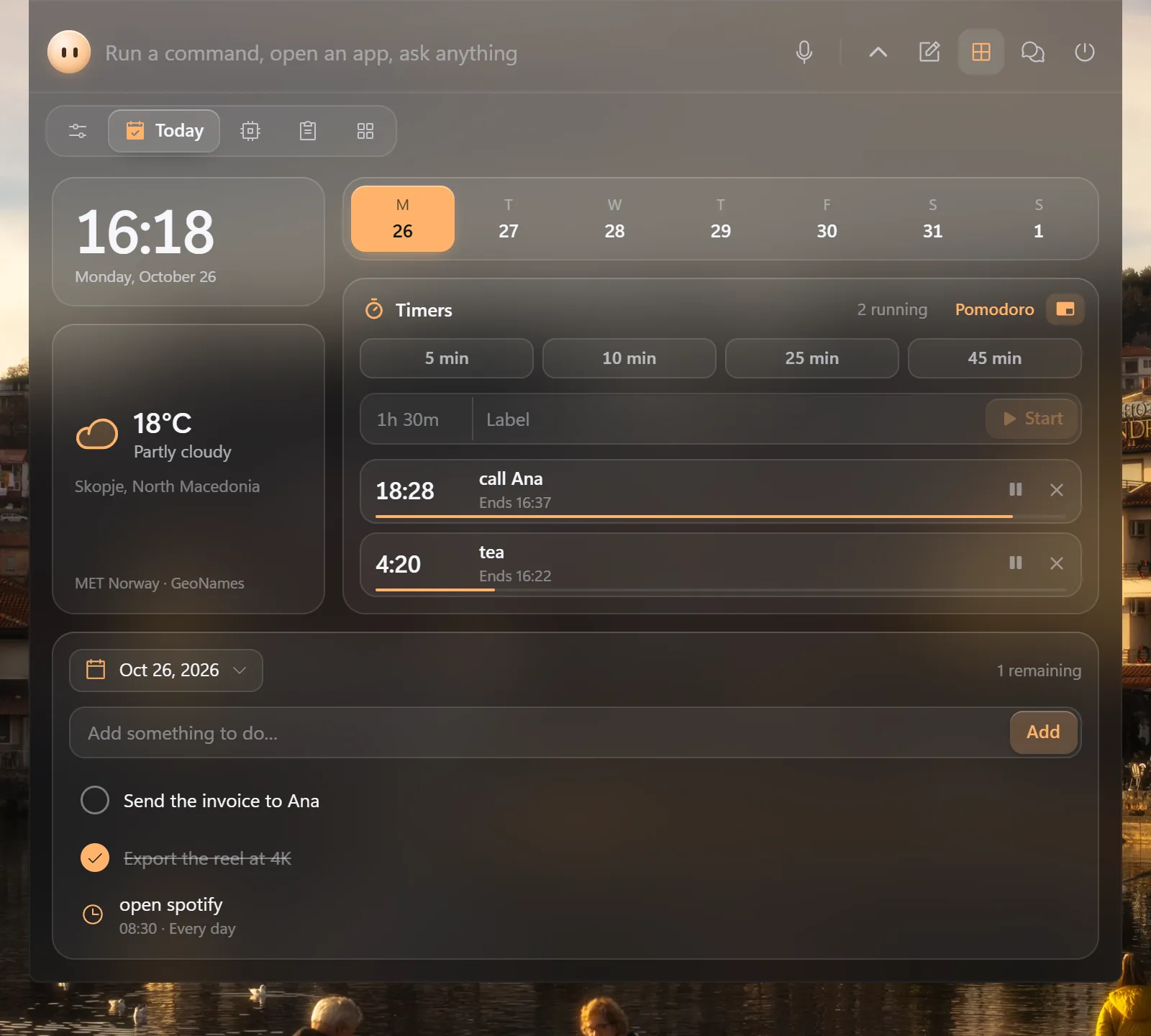Select Wednesday 28 in week strip
Image resolution: width=1151 pixels, height=1036 pixels.
pyautogui.click(x=614, y=219)
